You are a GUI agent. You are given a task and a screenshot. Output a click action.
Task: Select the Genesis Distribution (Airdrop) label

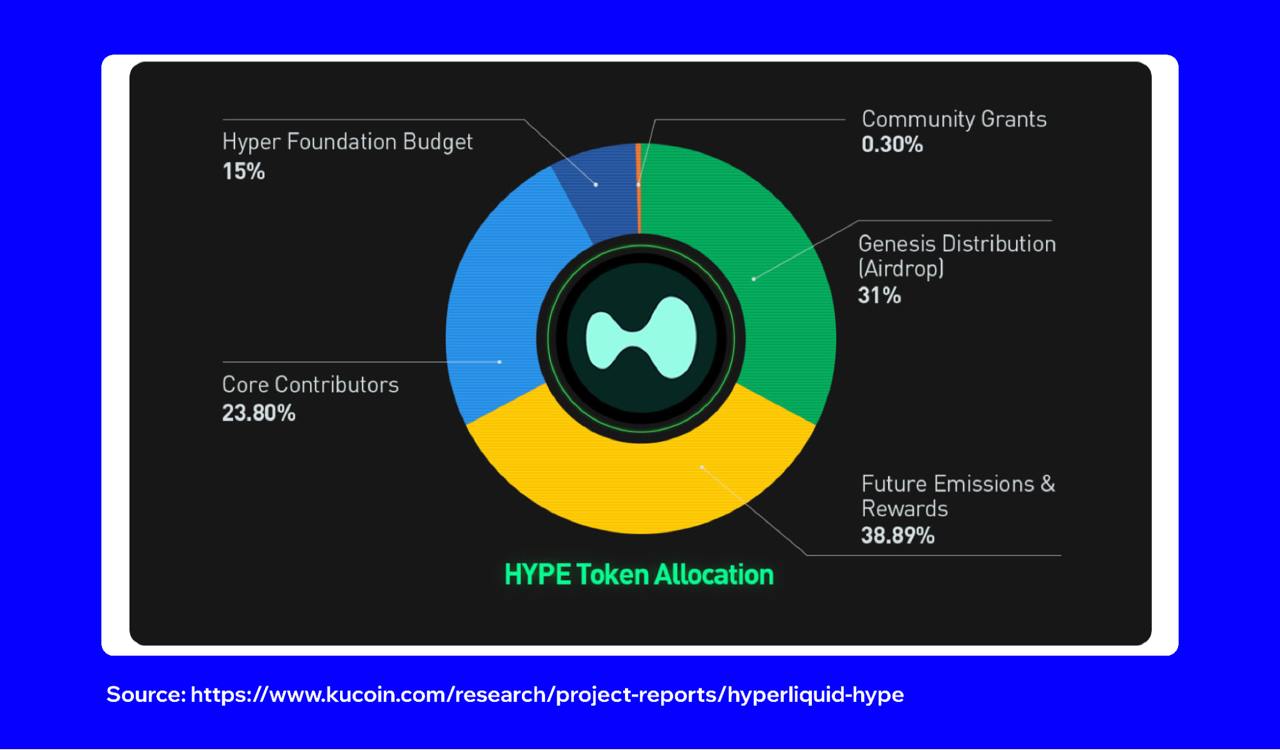[956, 256]
